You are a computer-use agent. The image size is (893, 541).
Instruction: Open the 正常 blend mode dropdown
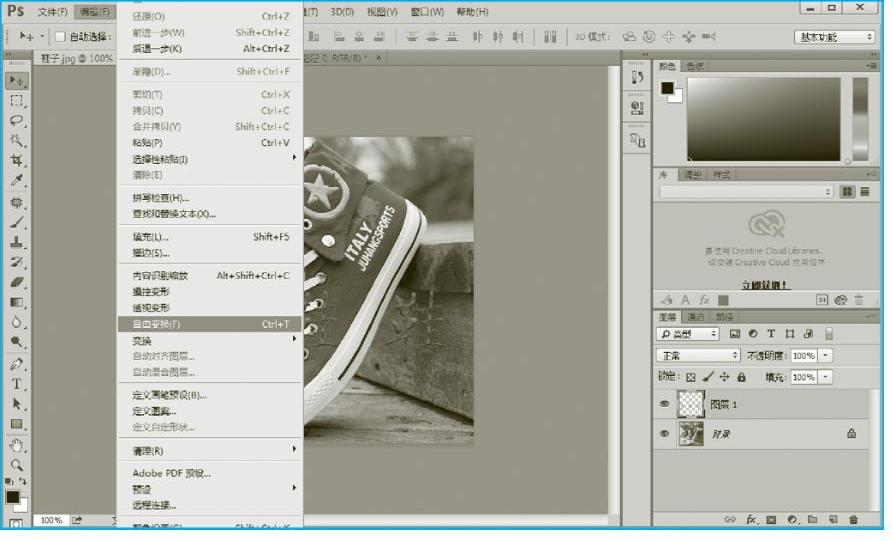coord(697,355)
